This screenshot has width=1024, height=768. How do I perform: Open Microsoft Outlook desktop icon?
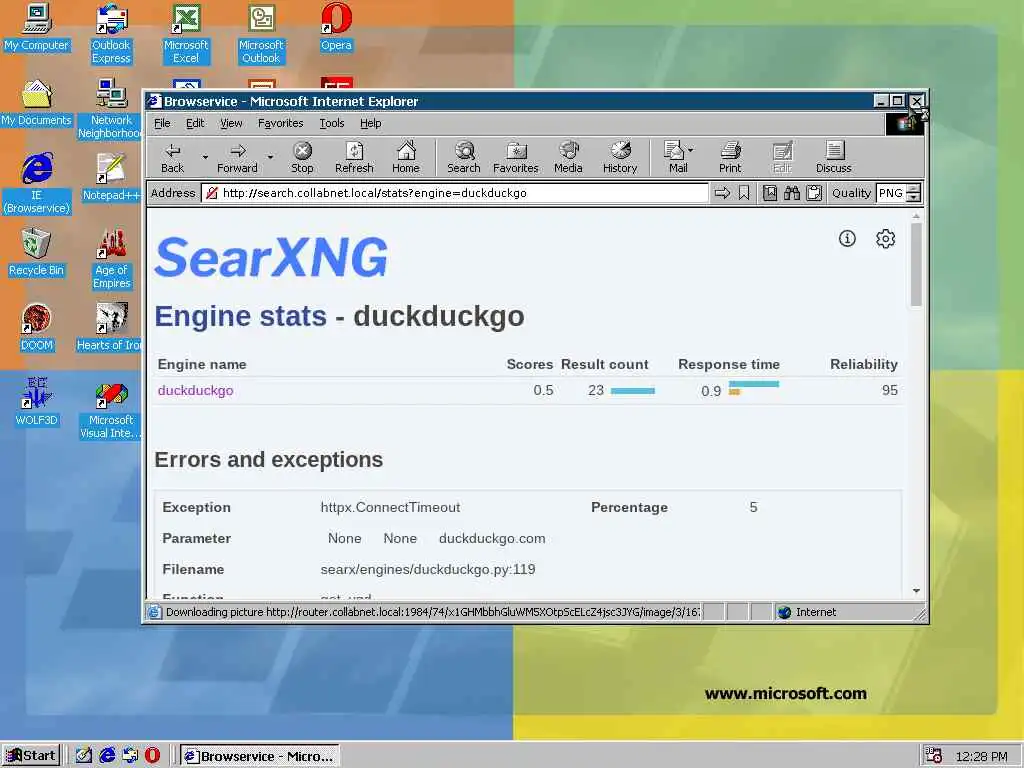point(261,34)
